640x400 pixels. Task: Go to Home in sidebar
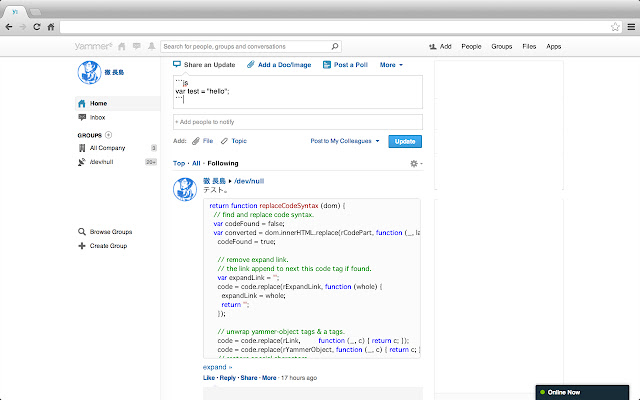(x=118, y=103)
